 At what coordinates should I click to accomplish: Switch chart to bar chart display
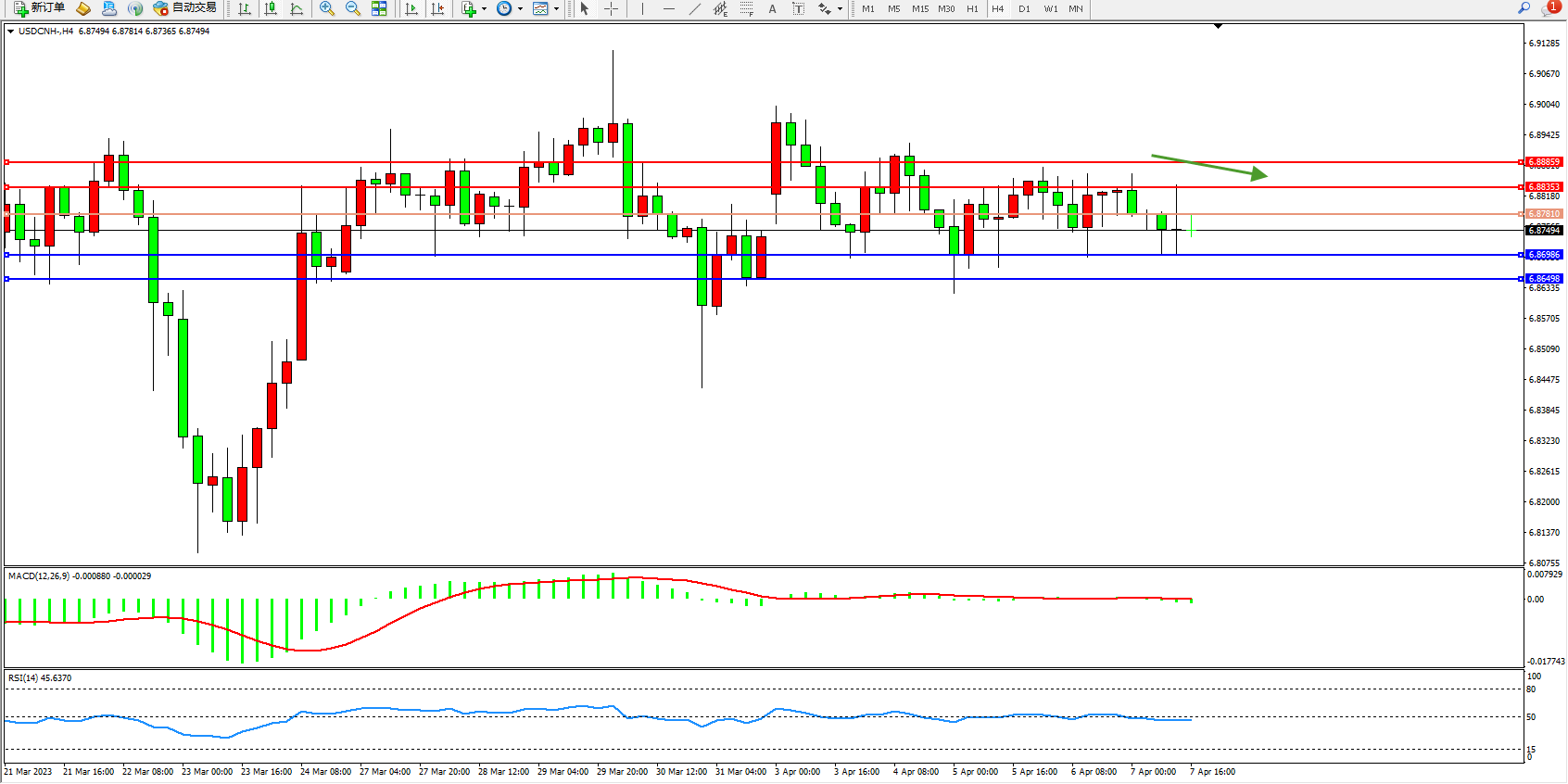click(245, 8)
